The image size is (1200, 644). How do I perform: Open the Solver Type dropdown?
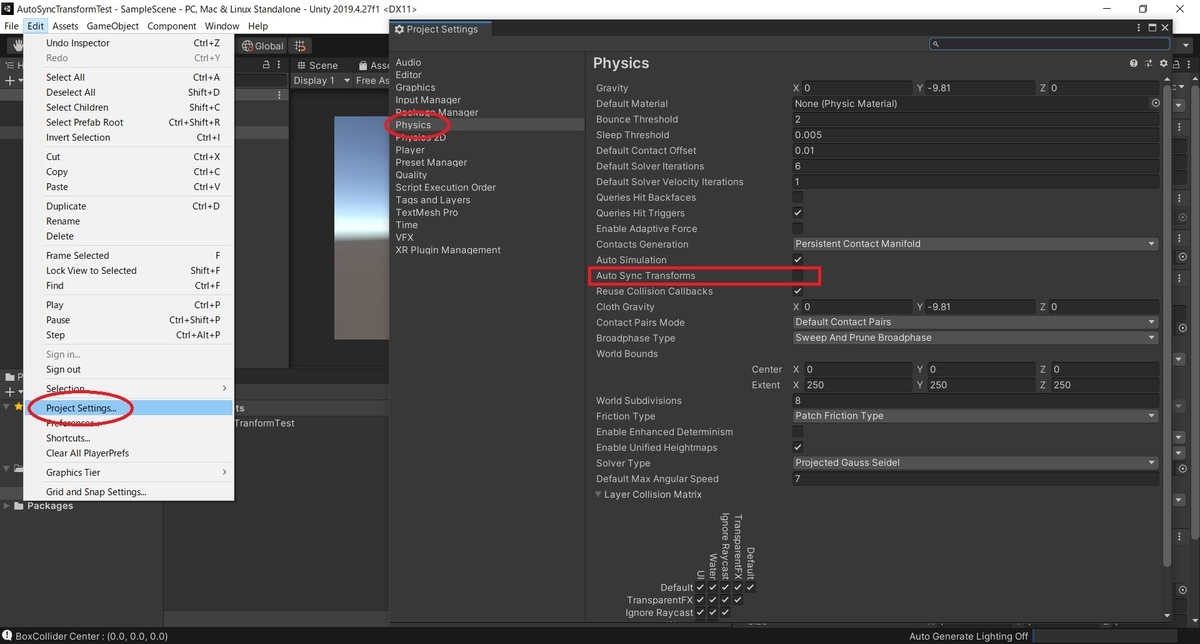[x=975, y=463]
